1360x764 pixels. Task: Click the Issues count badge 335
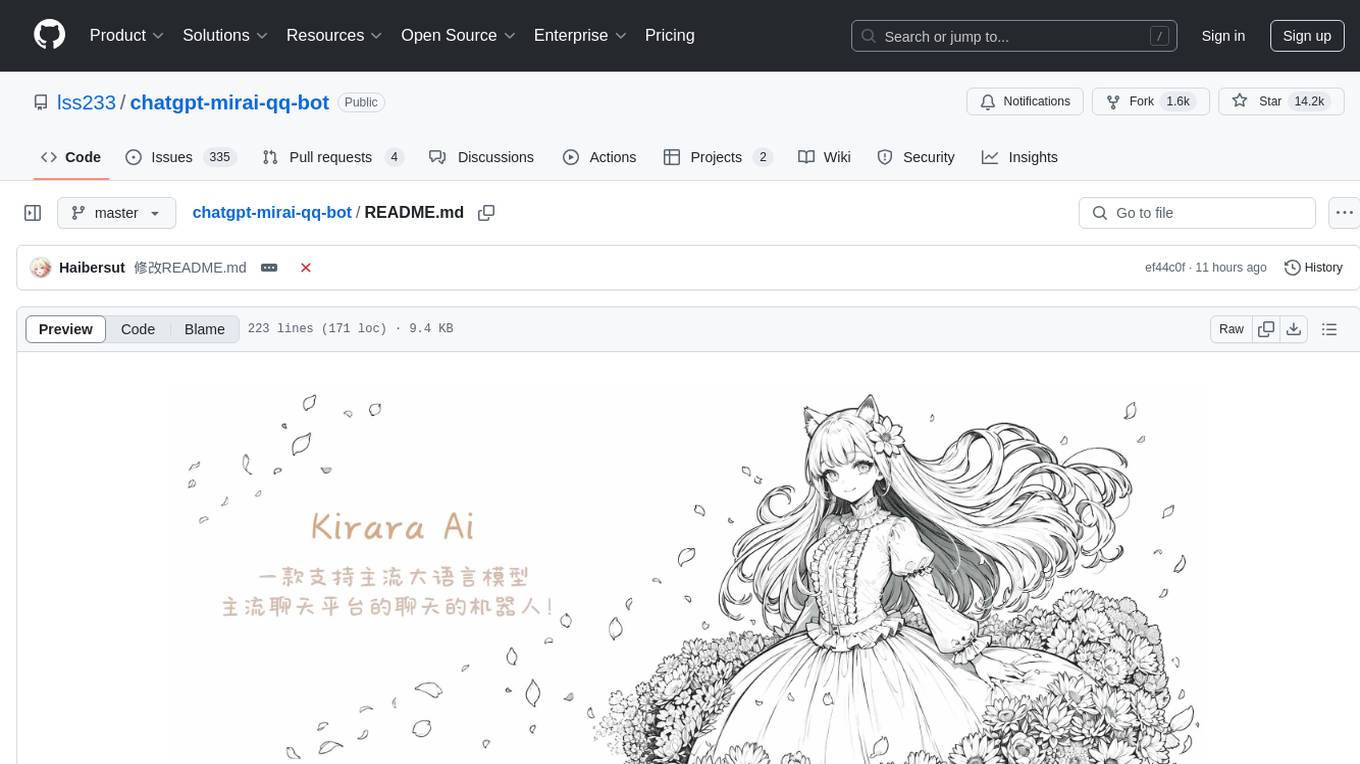pos(219,157)
